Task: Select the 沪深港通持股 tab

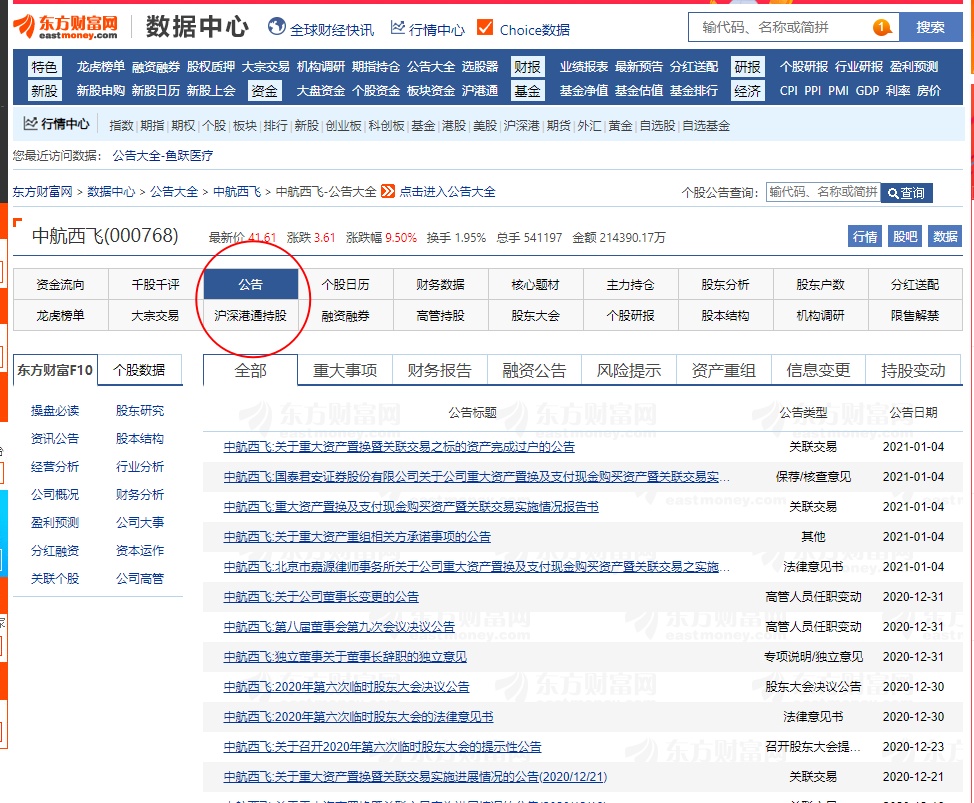Action: pyautogui.click(x=250, y=315)
